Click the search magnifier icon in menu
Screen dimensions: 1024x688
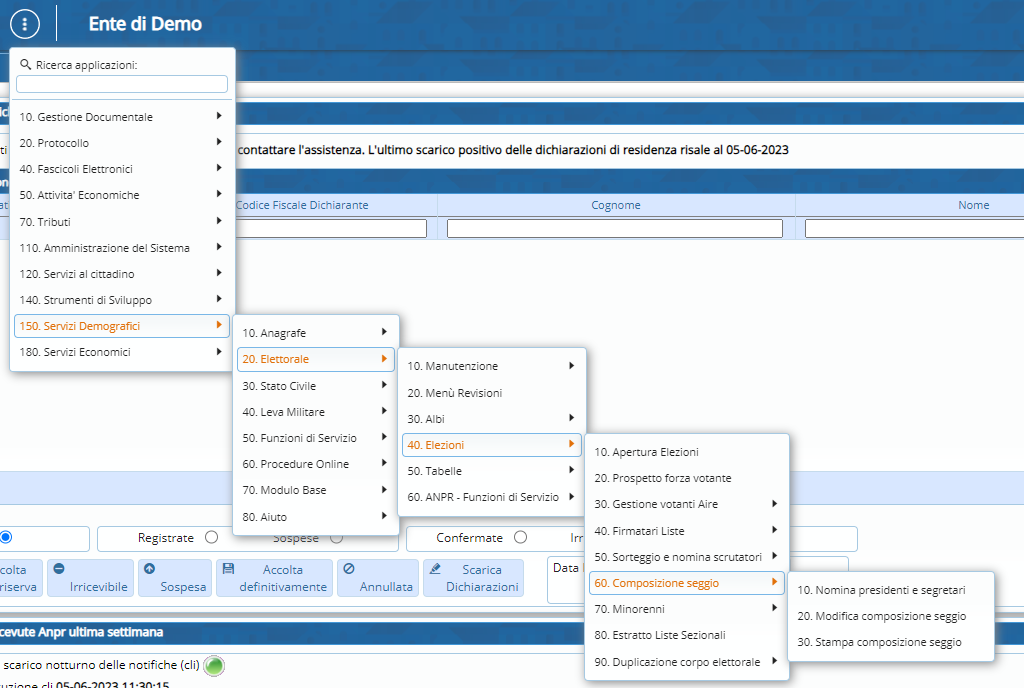[26, 64]
